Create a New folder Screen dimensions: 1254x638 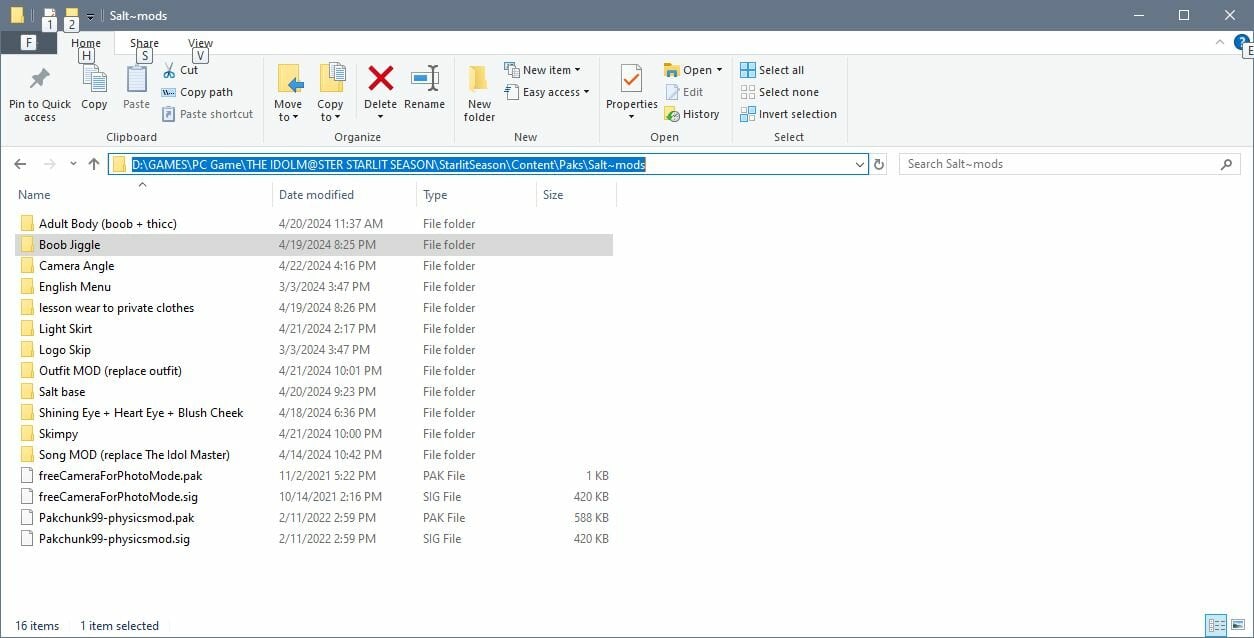[479, 94]
